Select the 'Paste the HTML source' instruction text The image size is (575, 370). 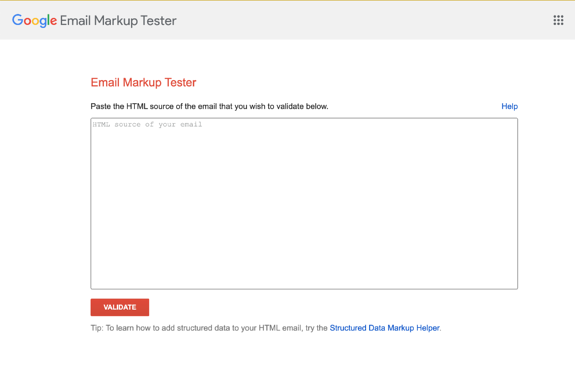(x=209, y=106)
